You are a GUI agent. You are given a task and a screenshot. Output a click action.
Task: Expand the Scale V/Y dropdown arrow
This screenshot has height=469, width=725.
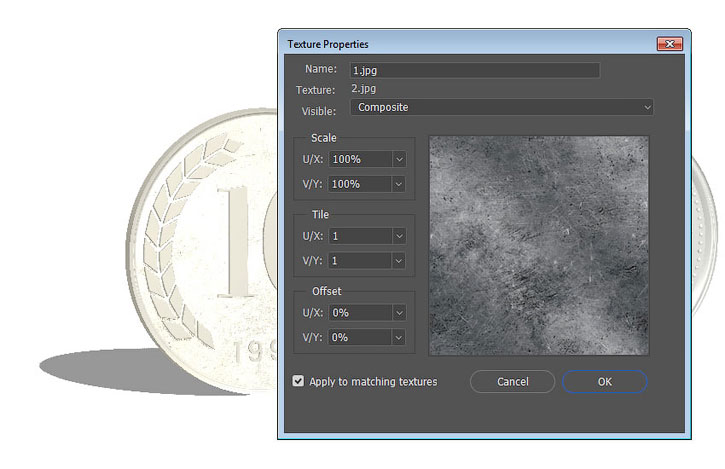pos(399,184)
